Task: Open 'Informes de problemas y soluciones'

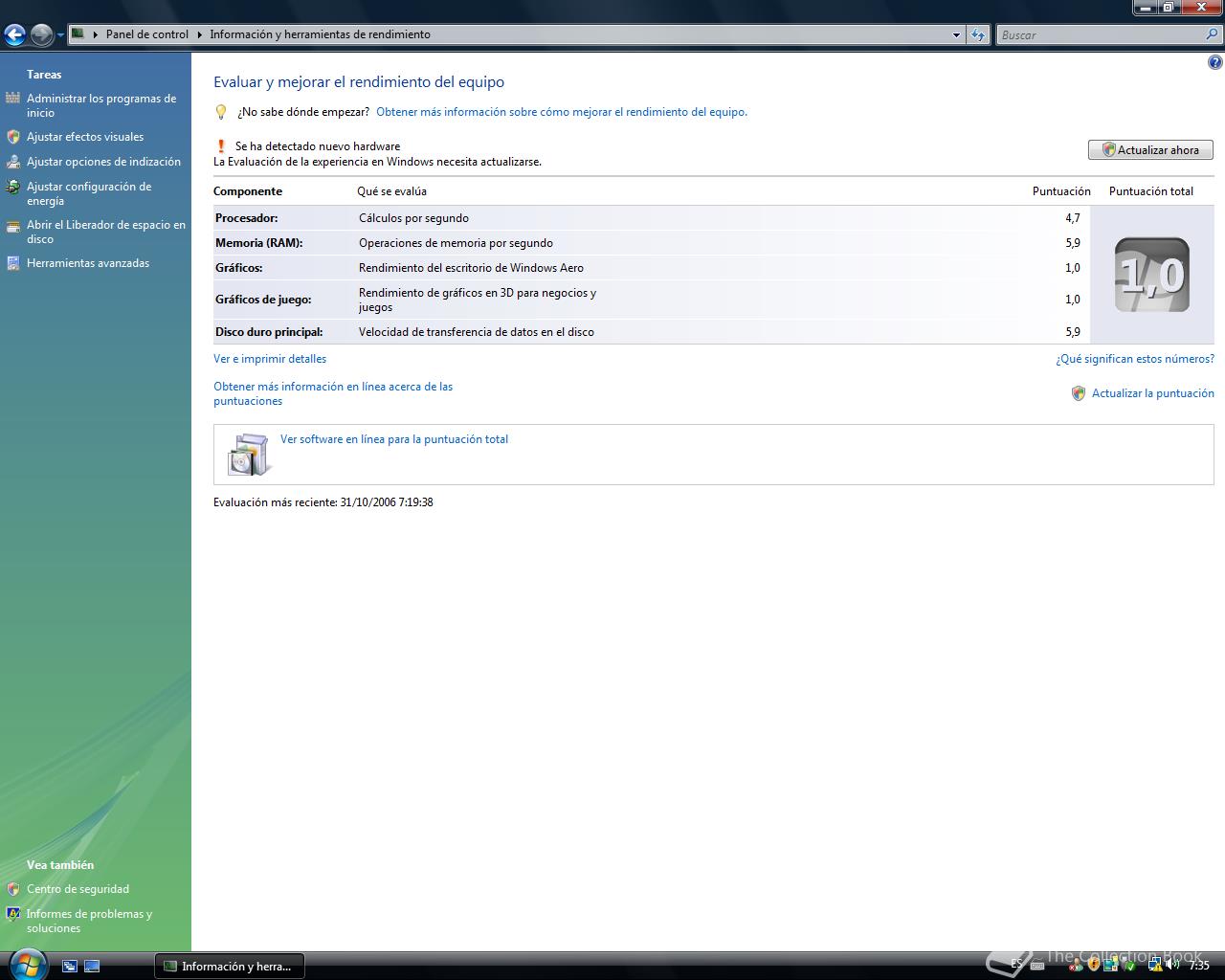Action: click(90, 921)
